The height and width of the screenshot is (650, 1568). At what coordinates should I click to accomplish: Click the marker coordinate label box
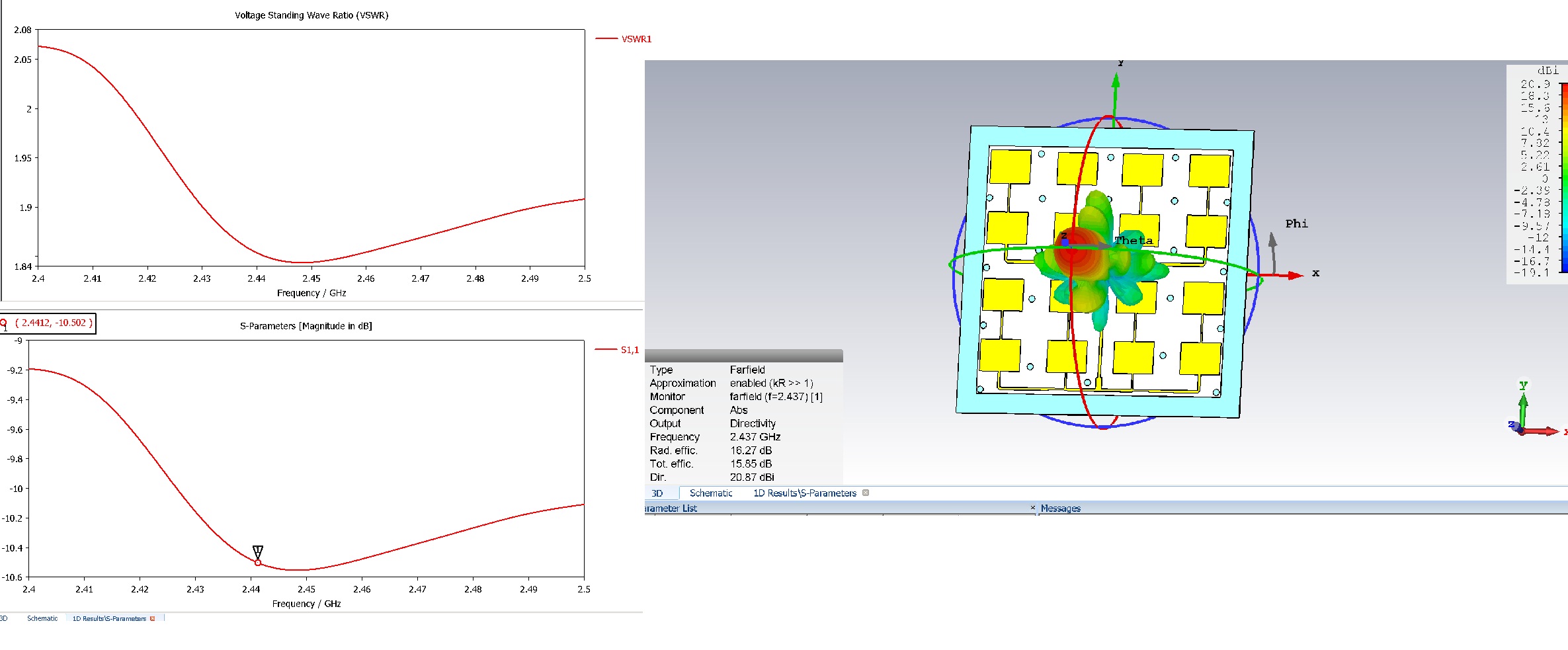tap(53, 323)
